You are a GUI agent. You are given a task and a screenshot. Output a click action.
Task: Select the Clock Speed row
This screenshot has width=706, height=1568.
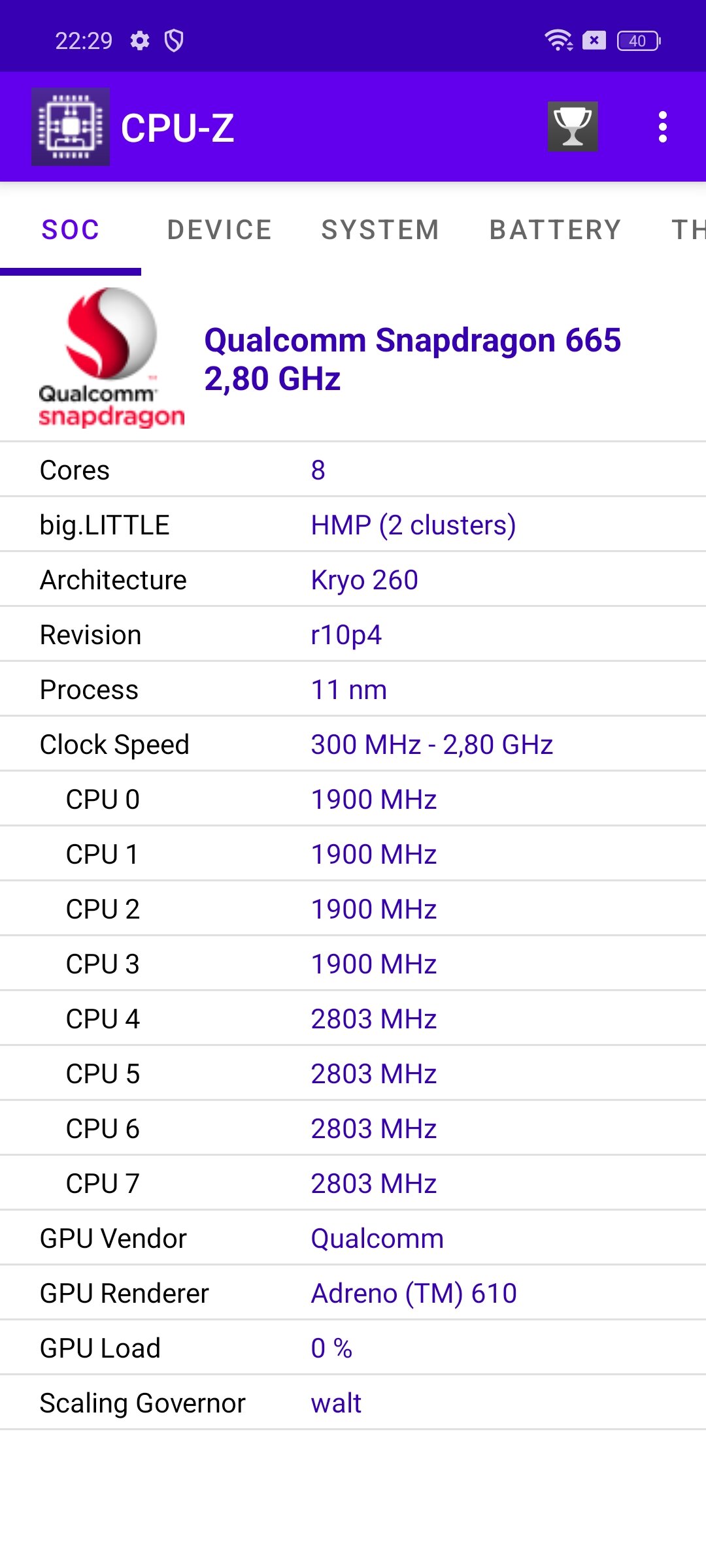pos(353,744)
